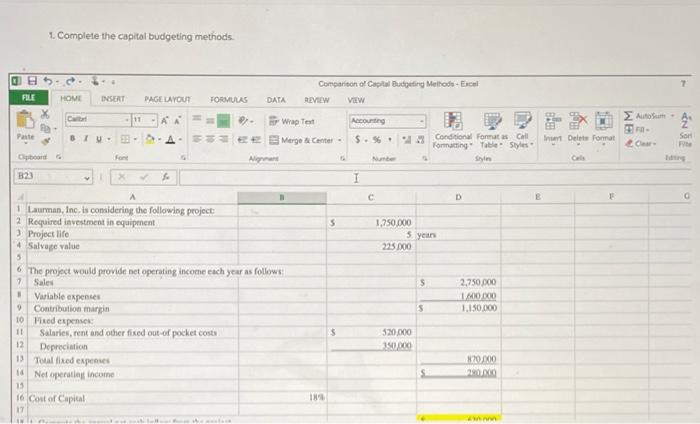
Task: Click the Net operating income label cell
Action: (132, 374)
